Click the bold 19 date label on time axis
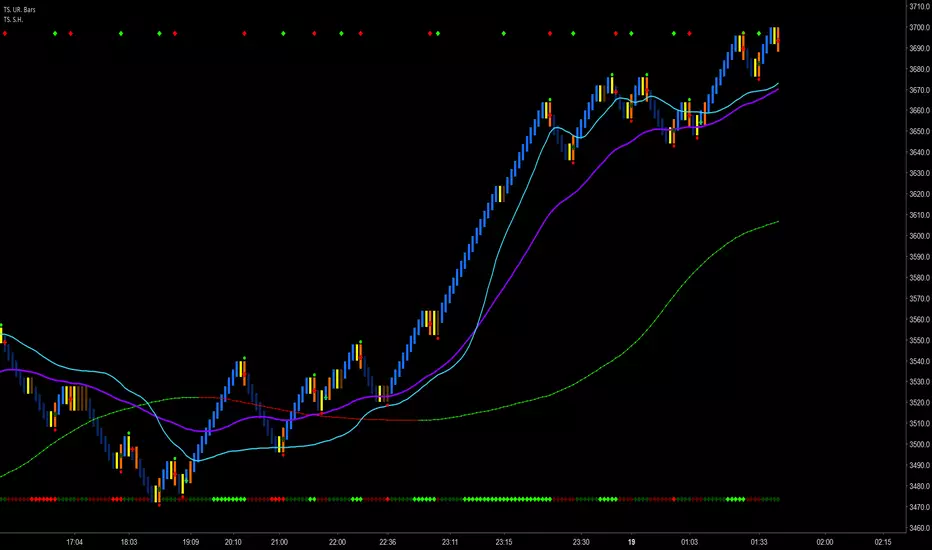 point(631,542)
